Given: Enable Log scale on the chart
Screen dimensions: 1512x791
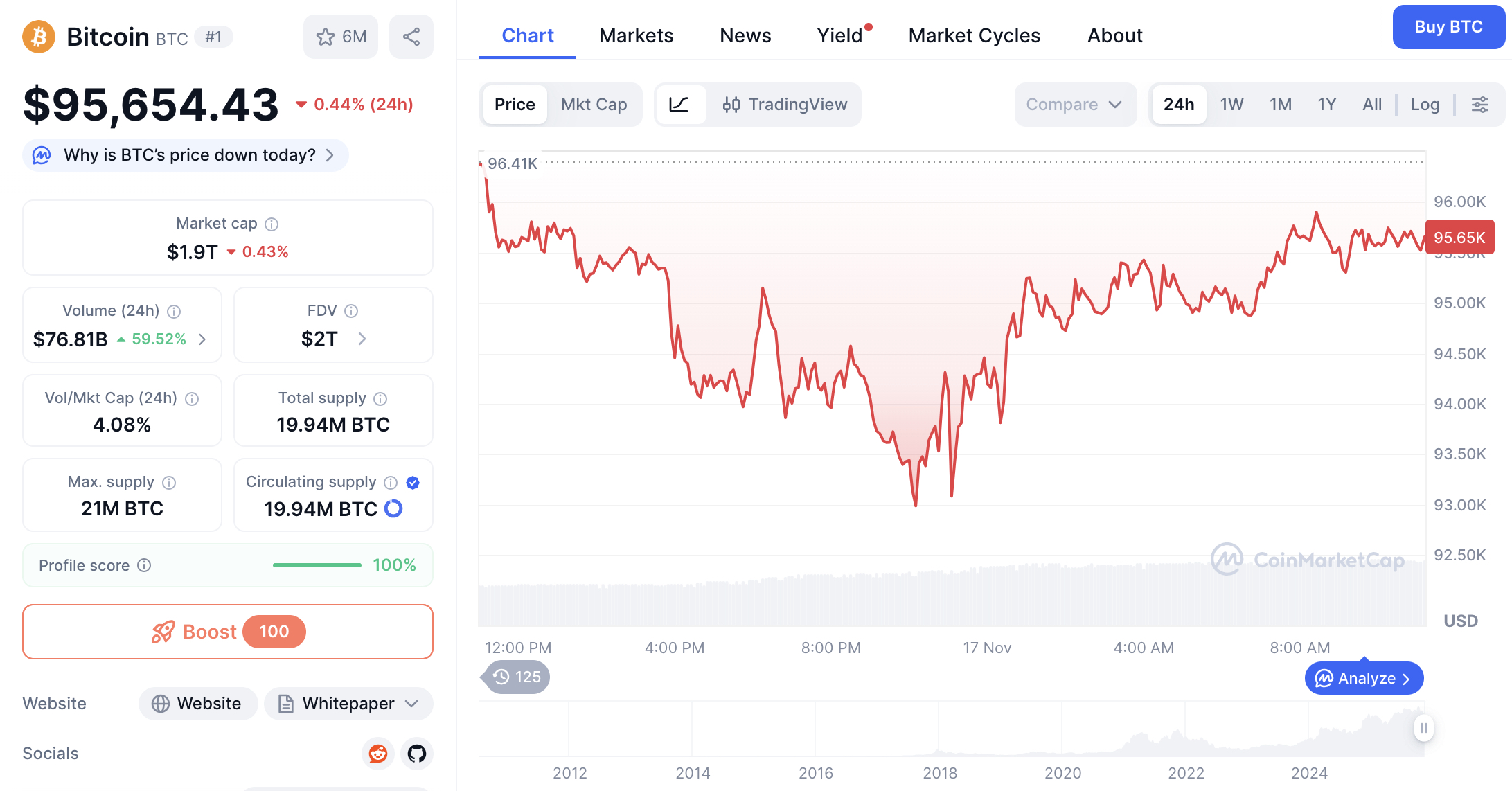Looking at the screenshot, I should tap(1425, 105).
